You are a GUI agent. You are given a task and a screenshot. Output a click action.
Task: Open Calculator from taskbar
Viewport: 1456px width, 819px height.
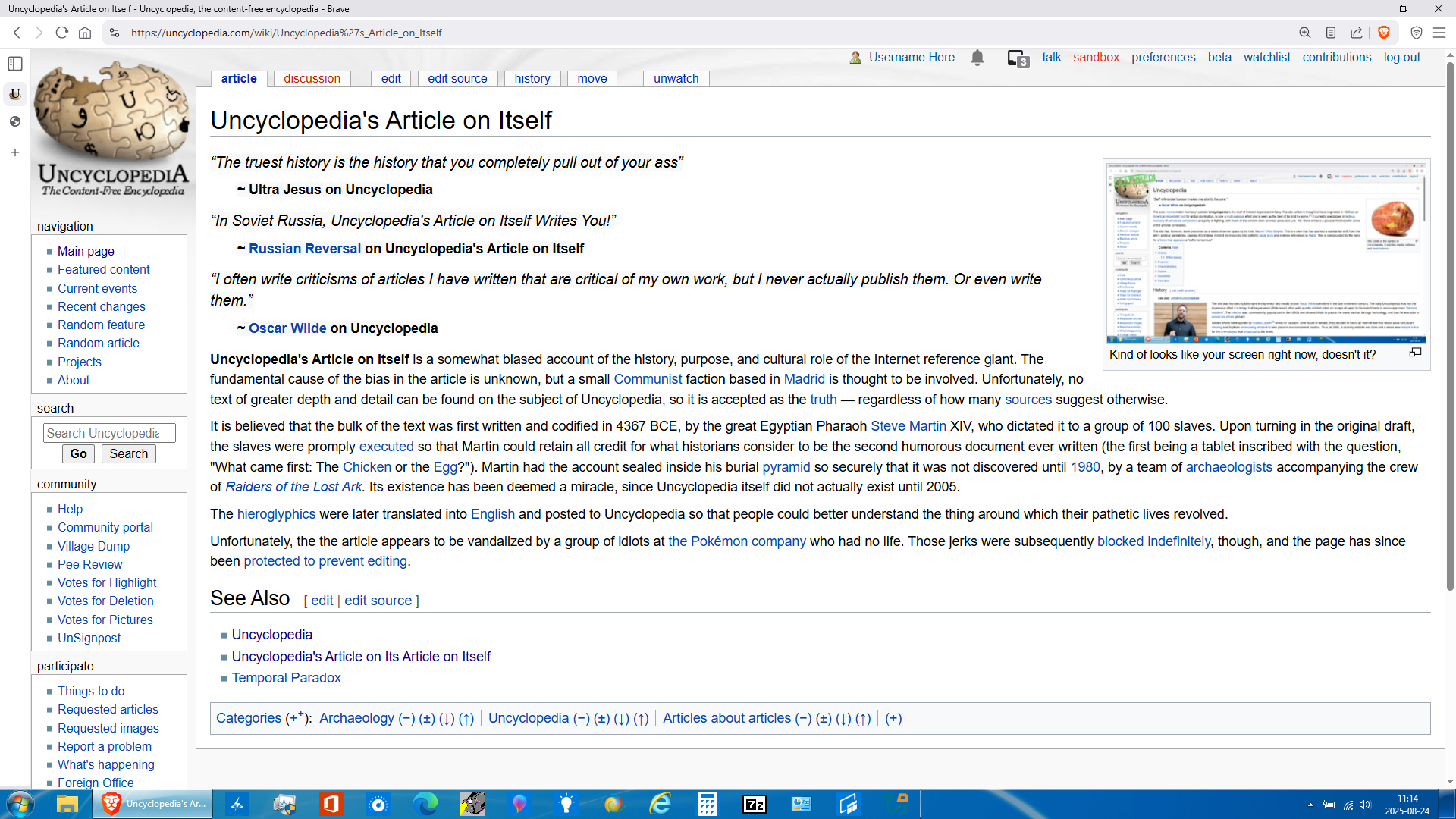708,804
